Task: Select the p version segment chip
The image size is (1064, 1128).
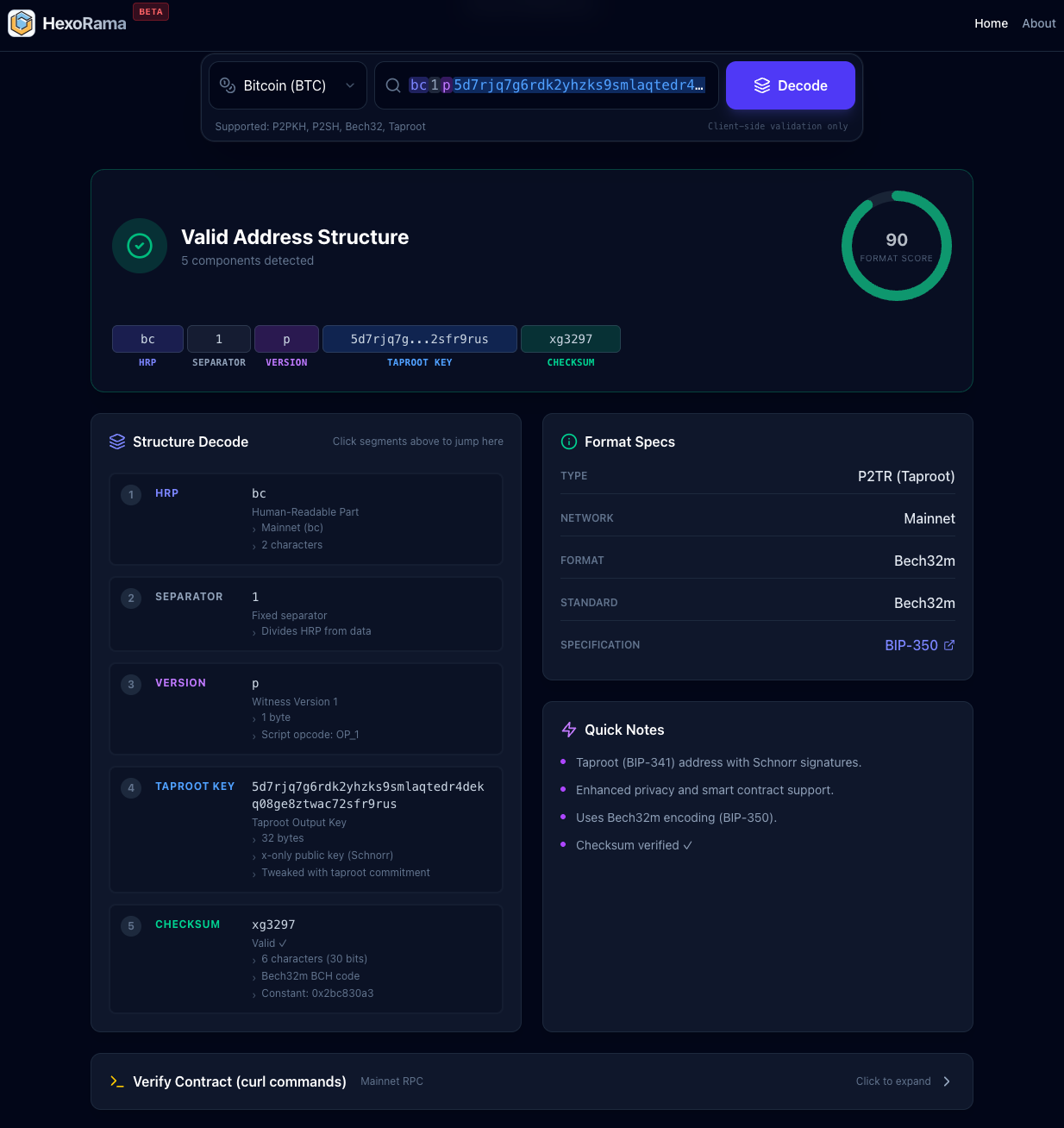Action: 286,339
